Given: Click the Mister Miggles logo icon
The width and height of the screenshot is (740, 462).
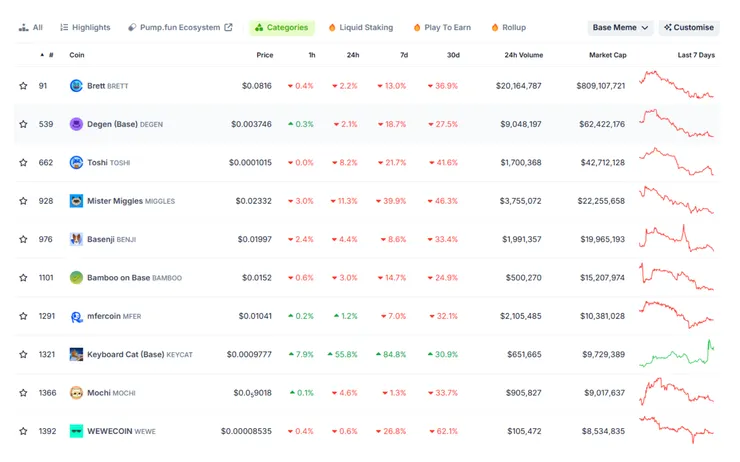Looking at the screenshot, I should (x=76, y=201).
